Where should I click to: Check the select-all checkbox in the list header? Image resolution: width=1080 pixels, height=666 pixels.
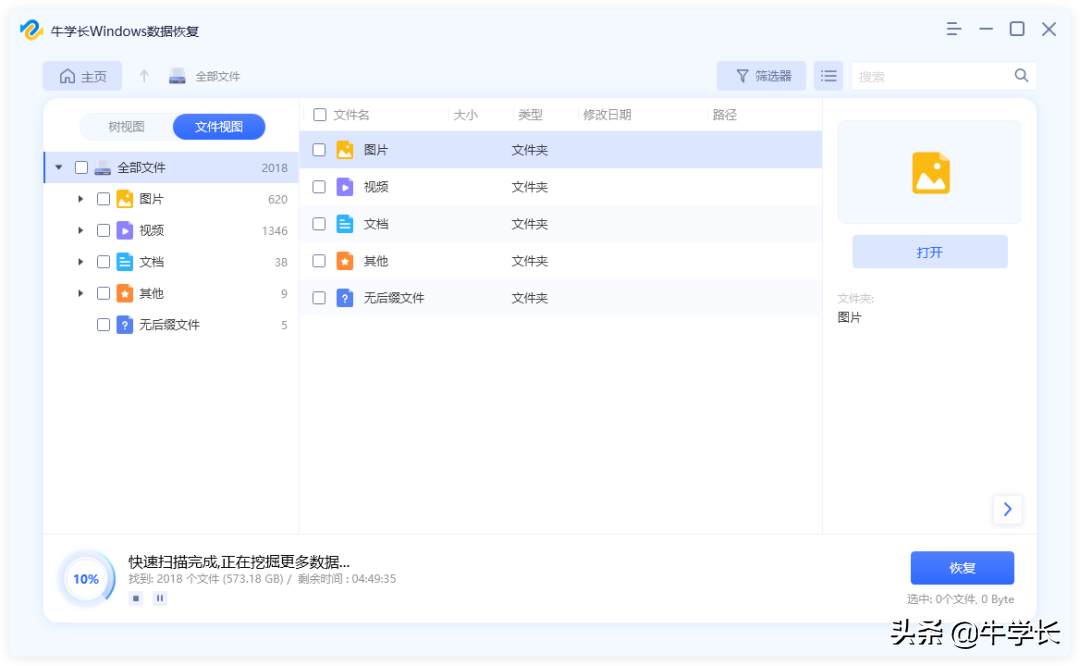pos(320,113)
